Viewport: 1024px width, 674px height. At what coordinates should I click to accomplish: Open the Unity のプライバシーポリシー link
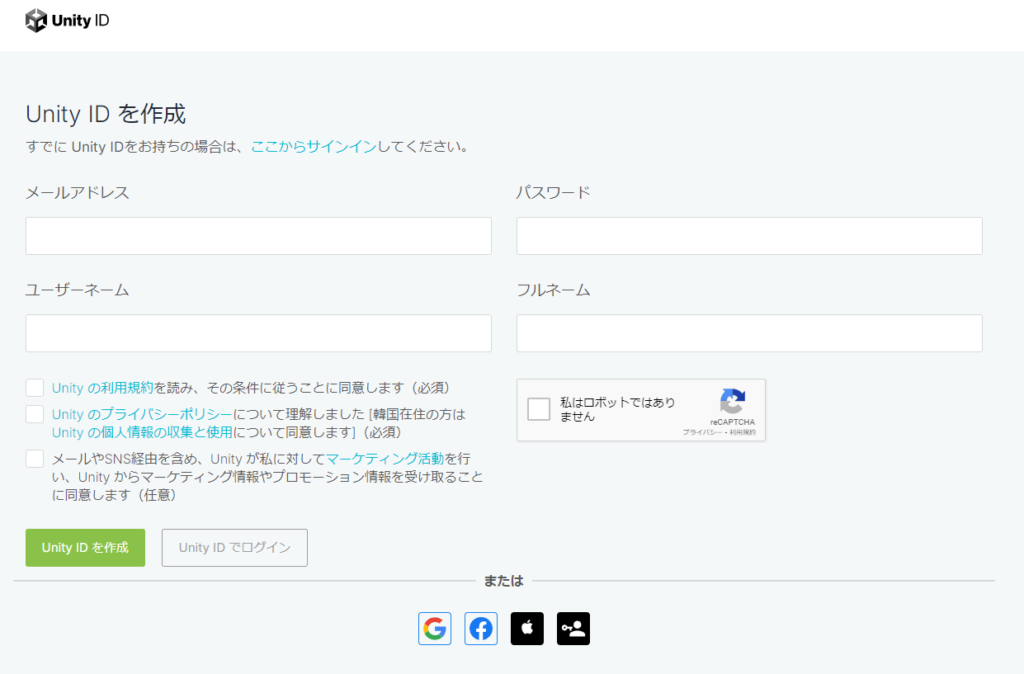tap(142, 414)
